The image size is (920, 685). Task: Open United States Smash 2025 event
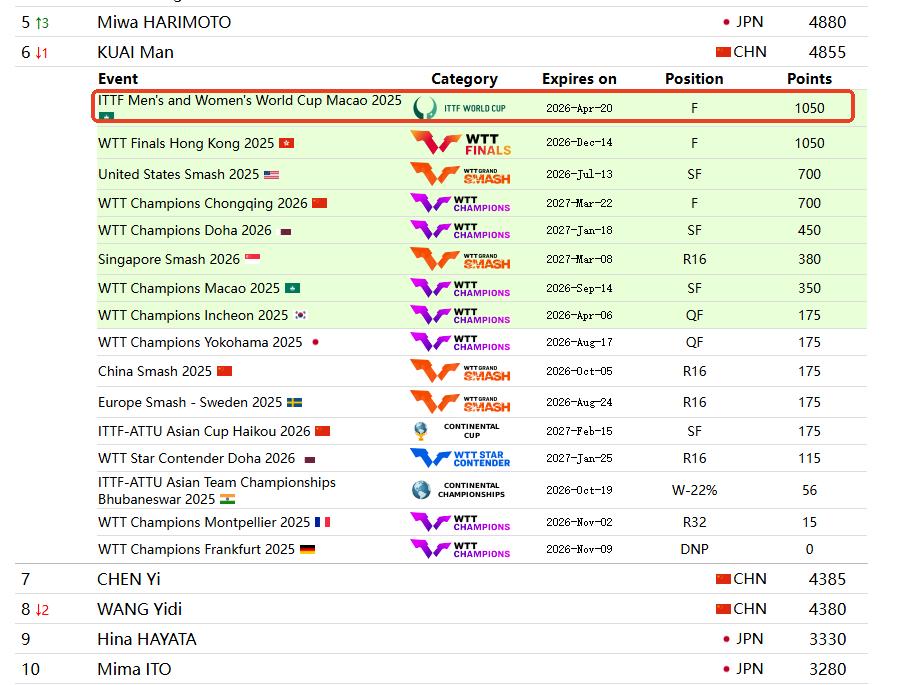click(178, 174)
